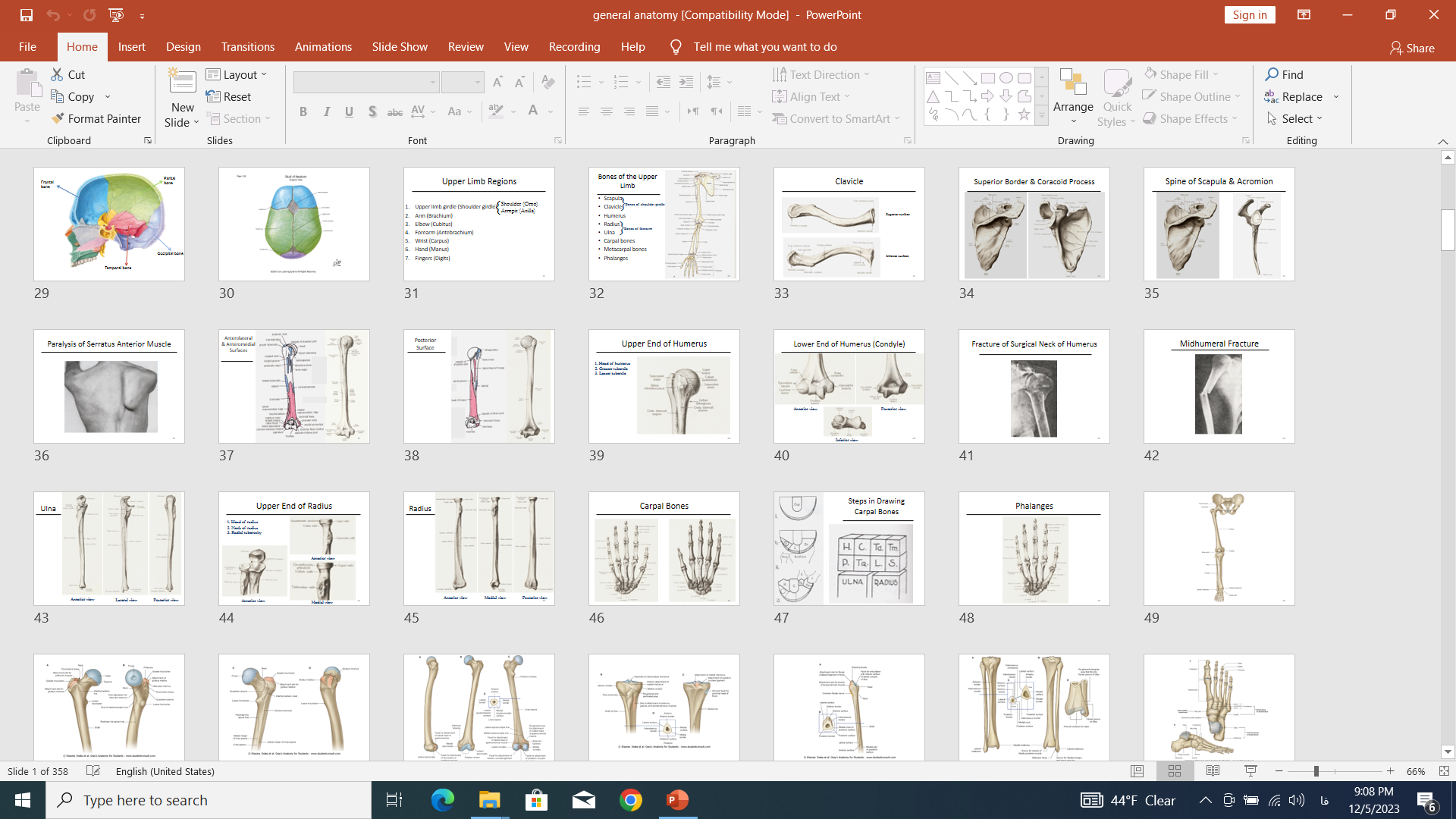Image resolution: width=1456 pixels, height=819 pixels.
Task: Click the Bold formatting icon
Action: point(302,110)
